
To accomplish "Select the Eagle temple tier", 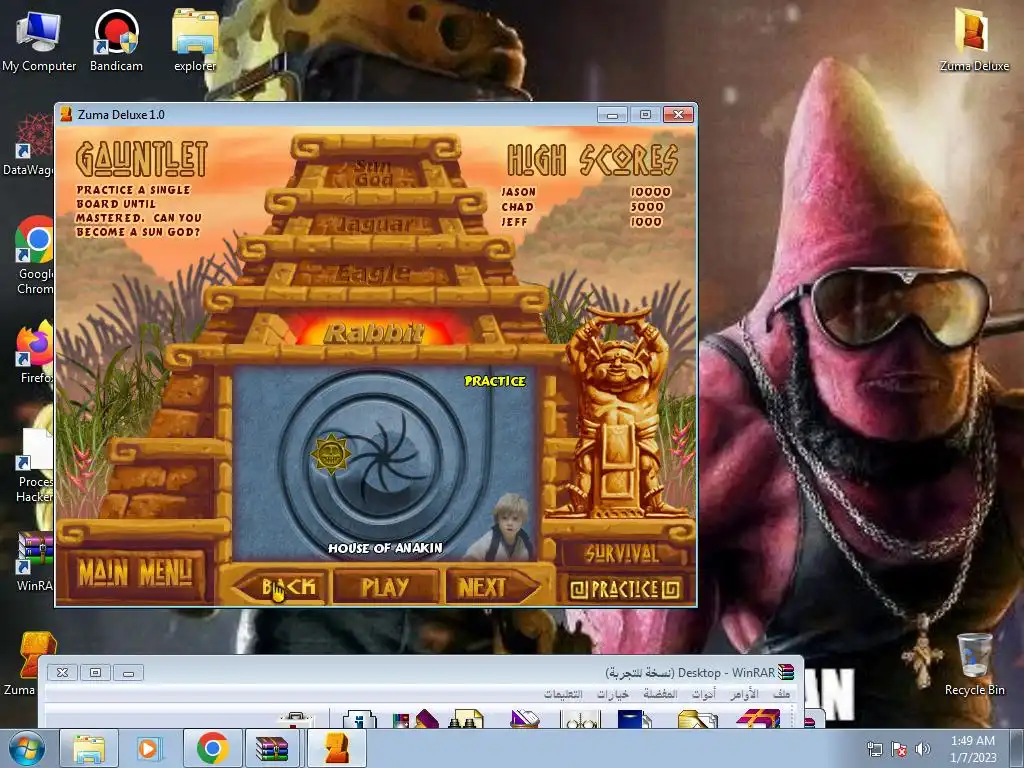I will point(374,273).
